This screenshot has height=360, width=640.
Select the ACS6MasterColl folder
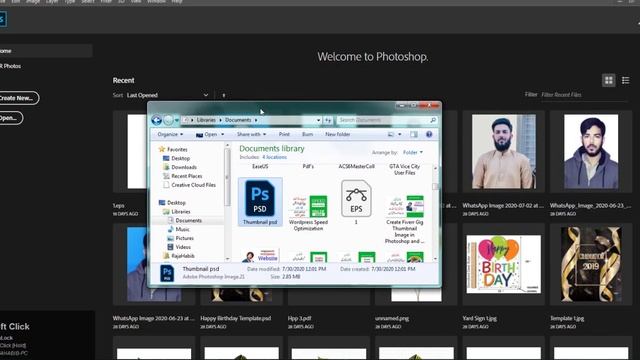(x=356, y=167)
